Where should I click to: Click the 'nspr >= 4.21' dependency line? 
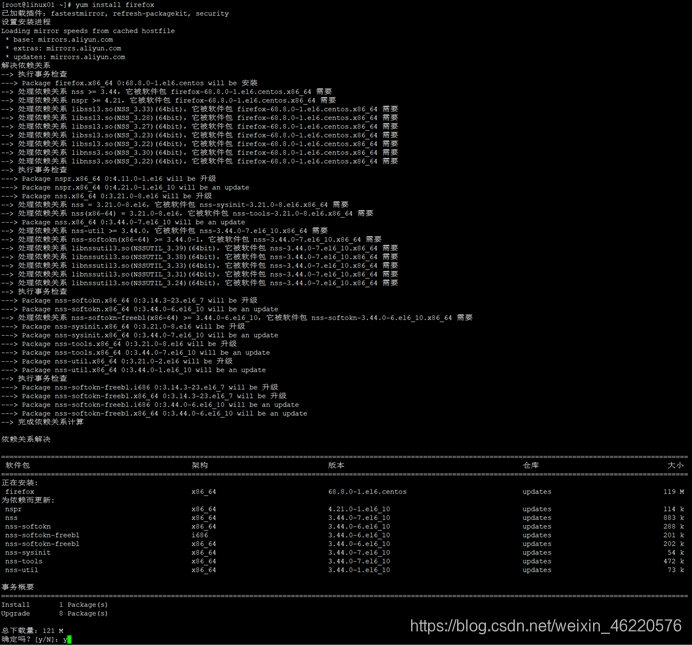pyautogui.click(x=169, y=101)
